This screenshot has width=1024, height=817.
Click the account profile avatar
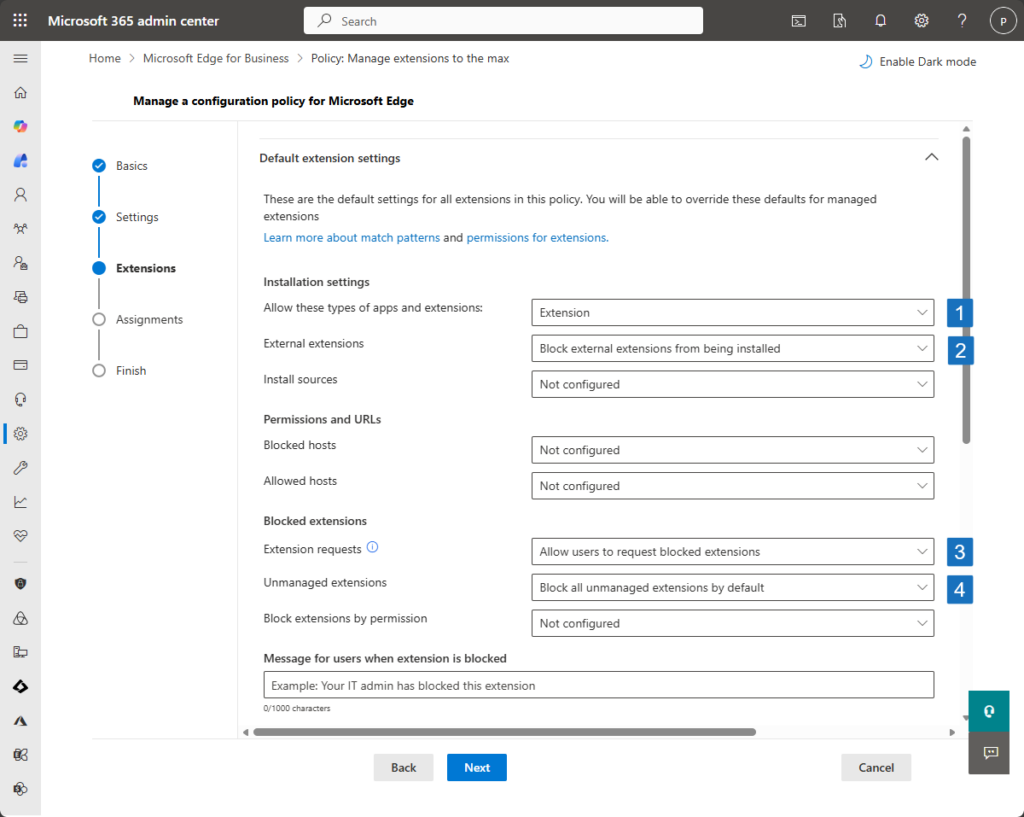pos(1001,21)
